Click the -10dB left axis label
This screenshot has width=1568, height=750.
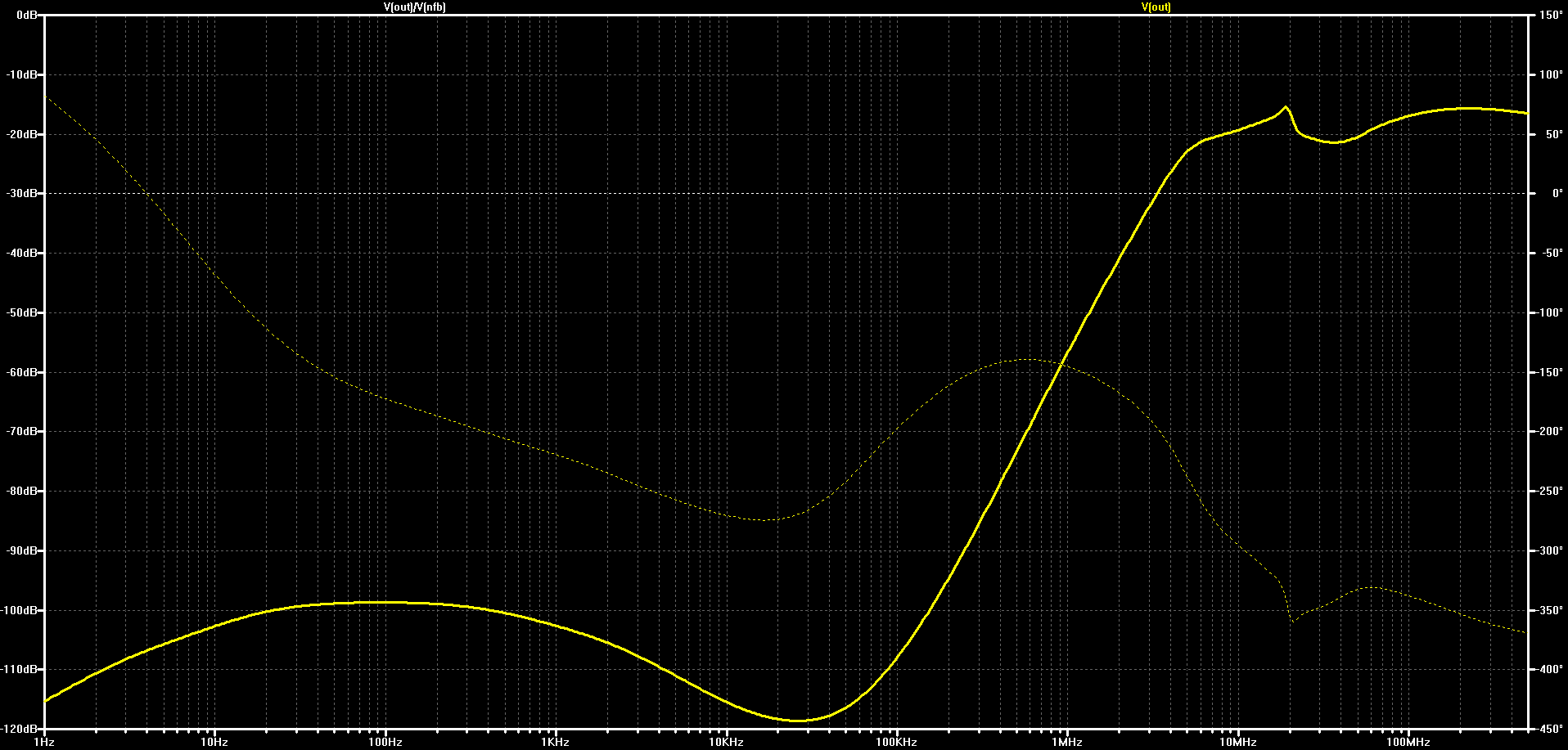tap(22, 74)
